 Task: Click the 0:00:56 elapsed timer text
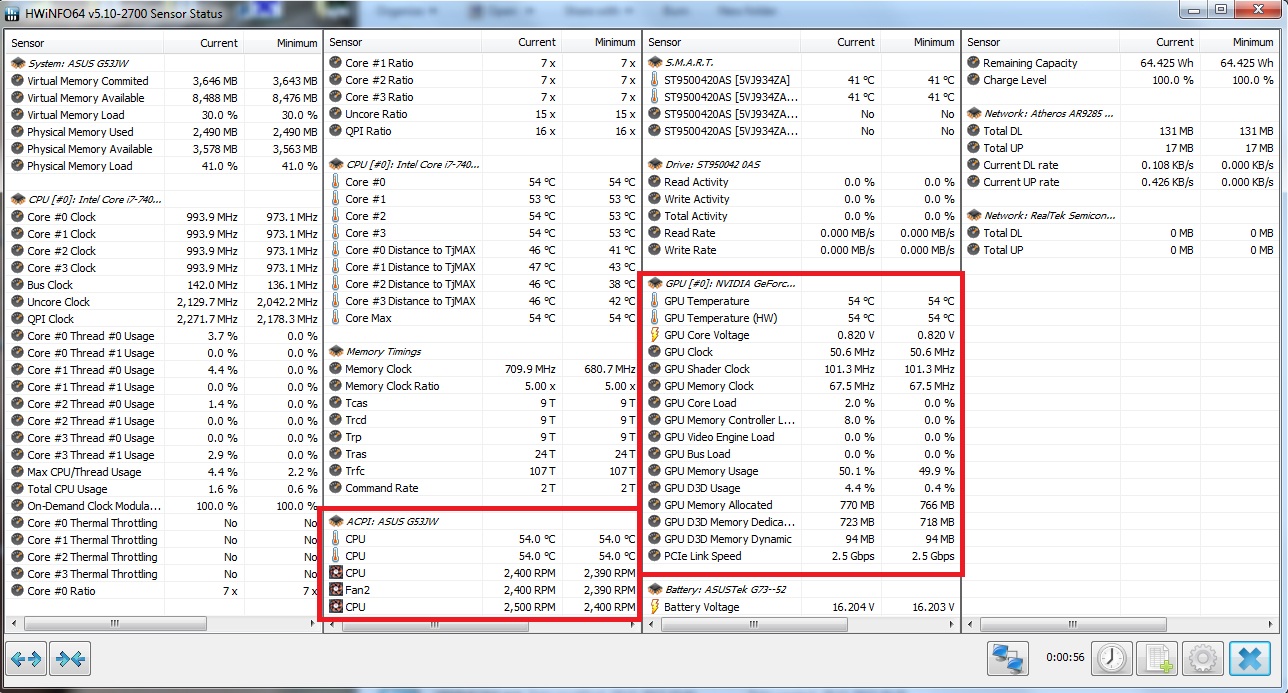coord(1064,658)
